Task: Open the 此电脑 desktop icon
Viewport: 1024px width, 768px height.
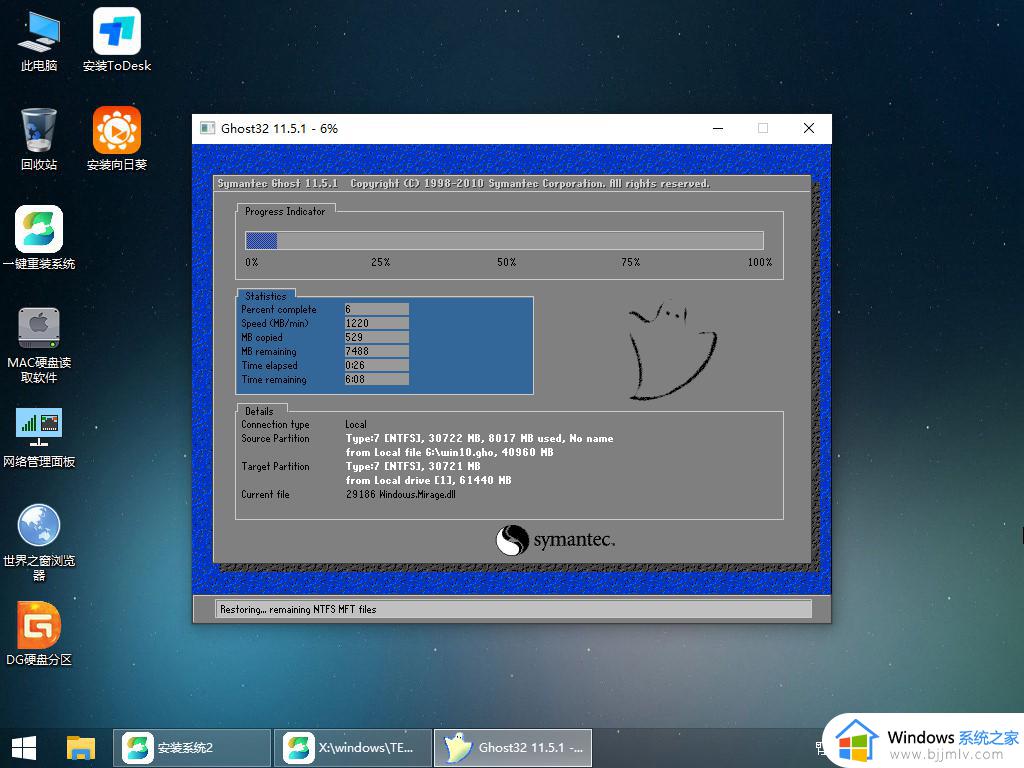Action: tap(39, 40)
